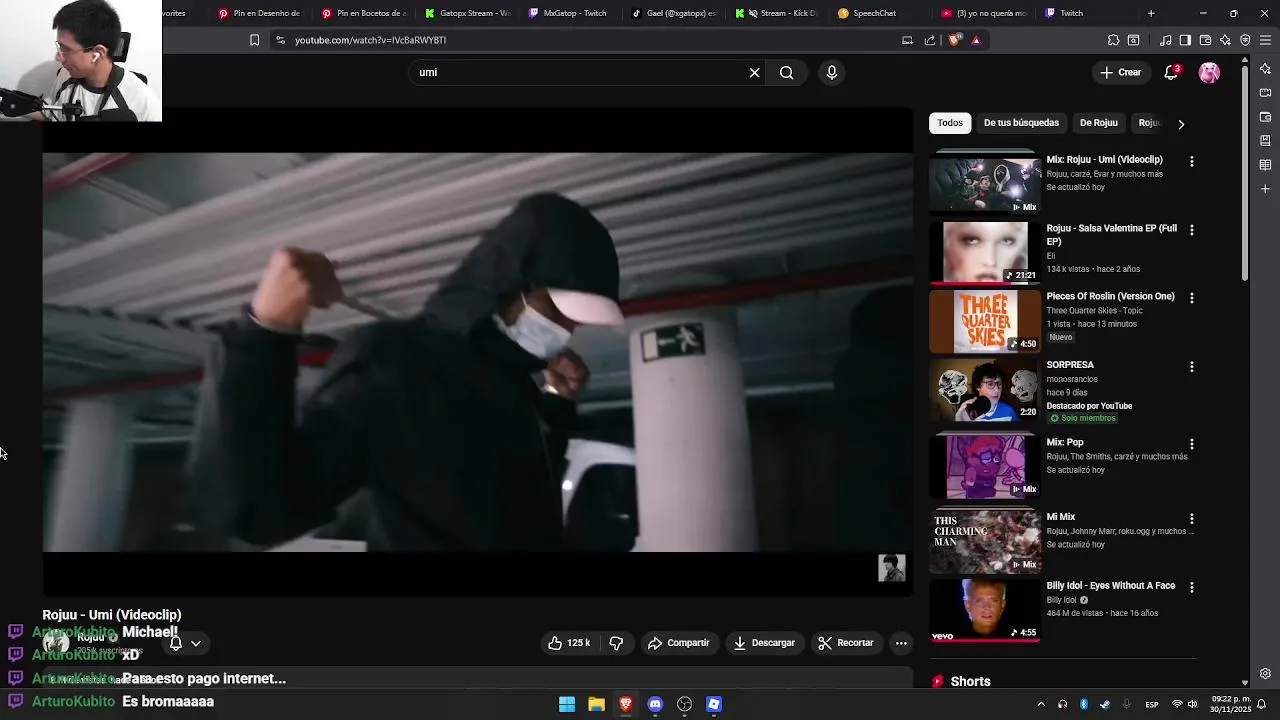Open Brave Rewards triangle icon
The height and width of the screenshot is (720, 1280).
[976, 40]
